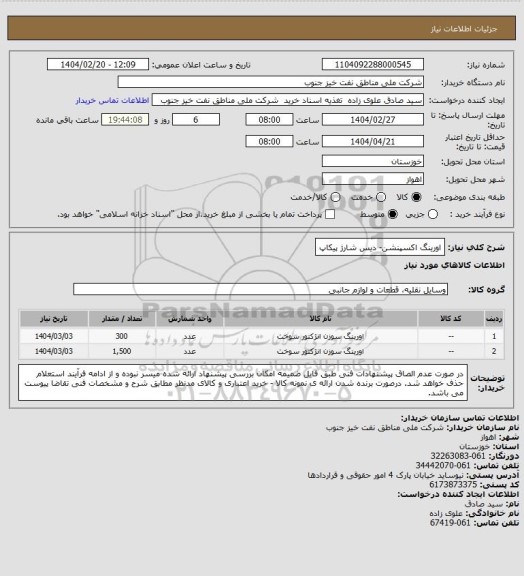Click the کد کالا column header
This screenshot has width=524, height=576.
click(451, 319)
